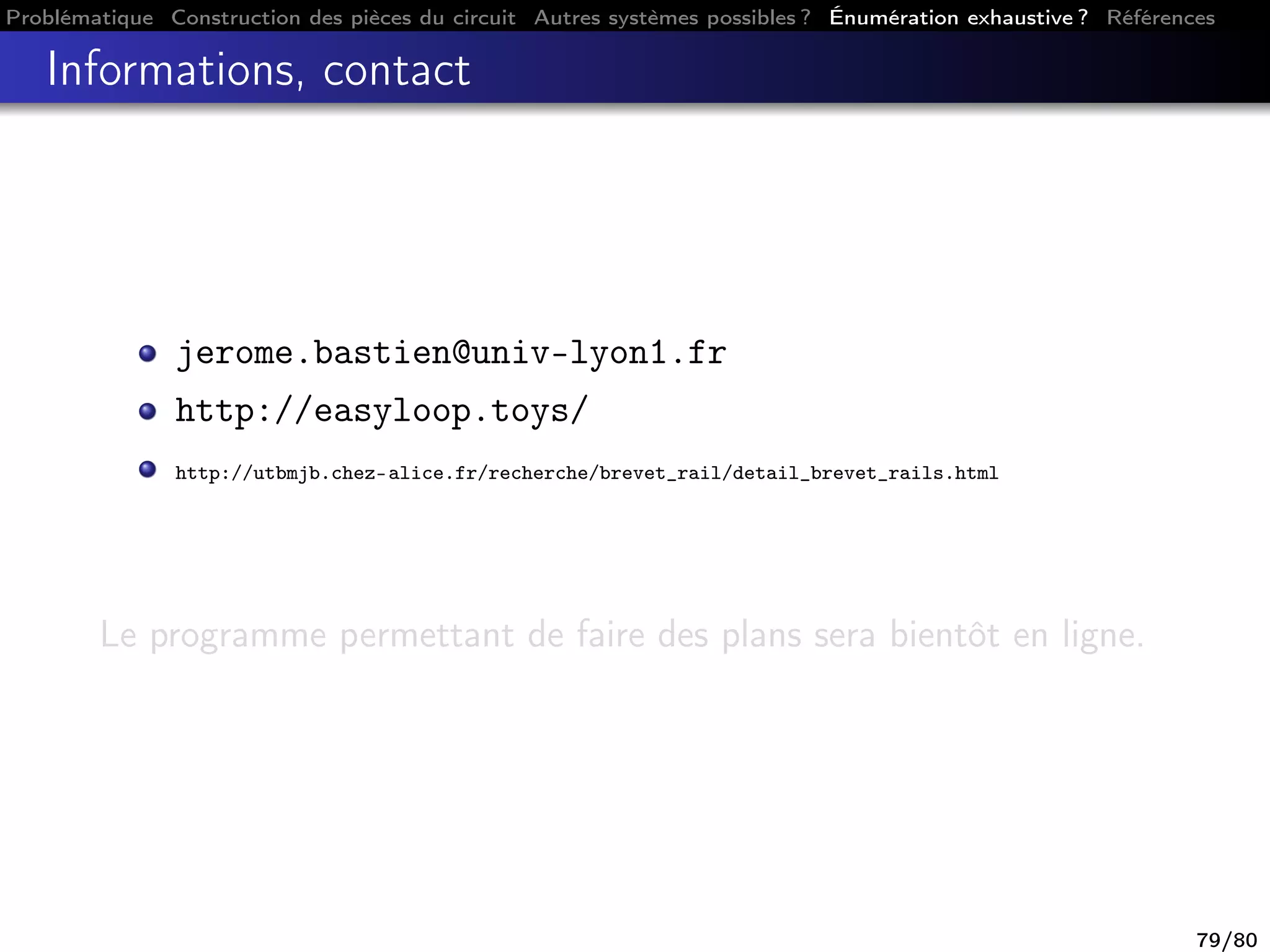Viewport: 1270px width, 952px height.
Task: Click the bullet beside the utbmjb URL
Action: point(148,469)
